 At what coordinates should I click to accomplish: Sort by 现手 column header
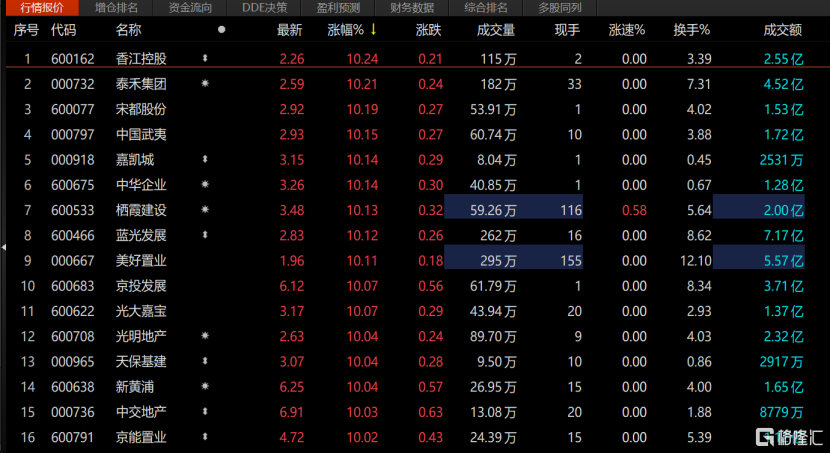(567, 30)
